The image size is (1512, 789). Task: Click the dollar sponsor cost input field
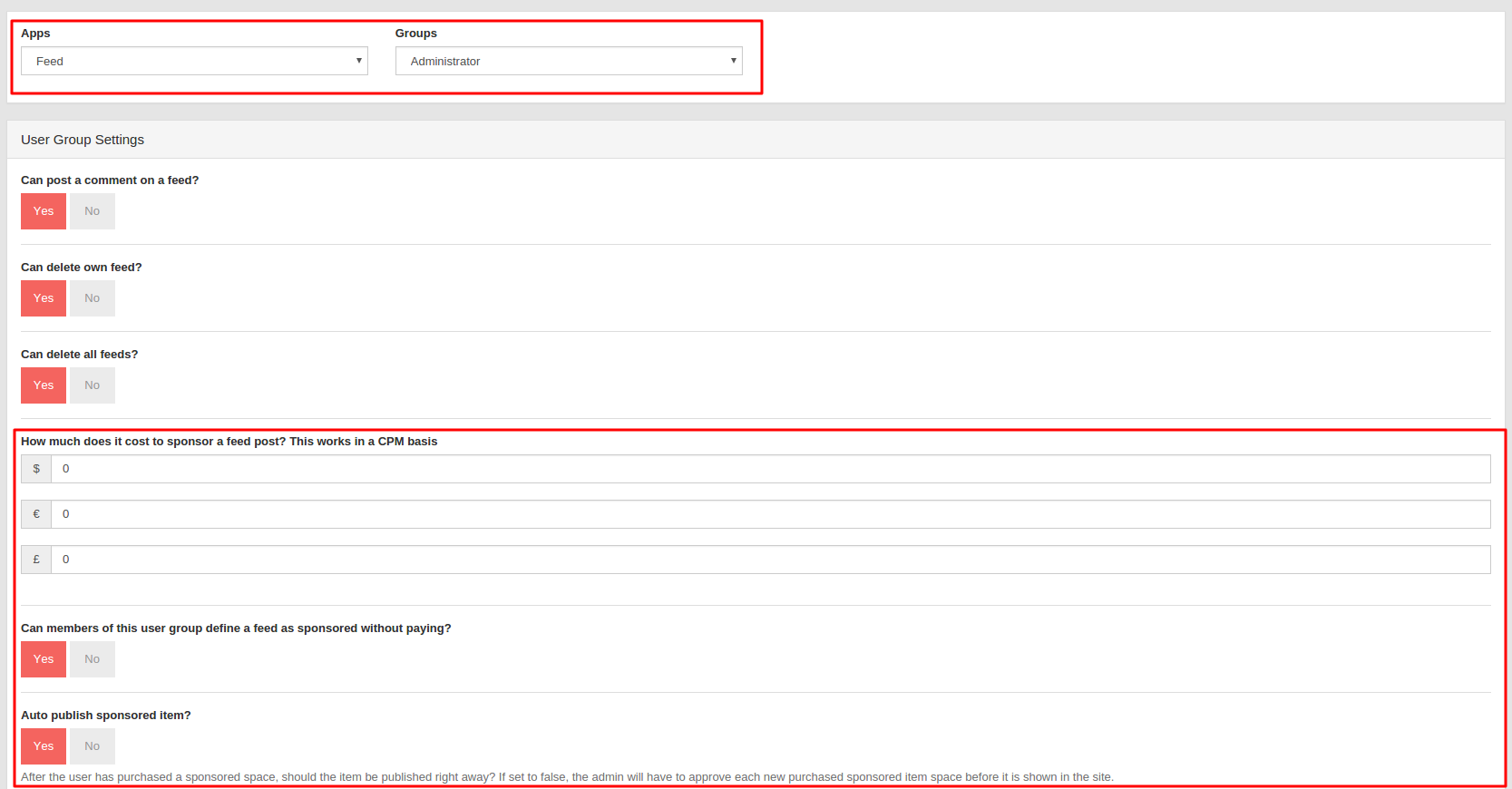click(x=770, y=469)
